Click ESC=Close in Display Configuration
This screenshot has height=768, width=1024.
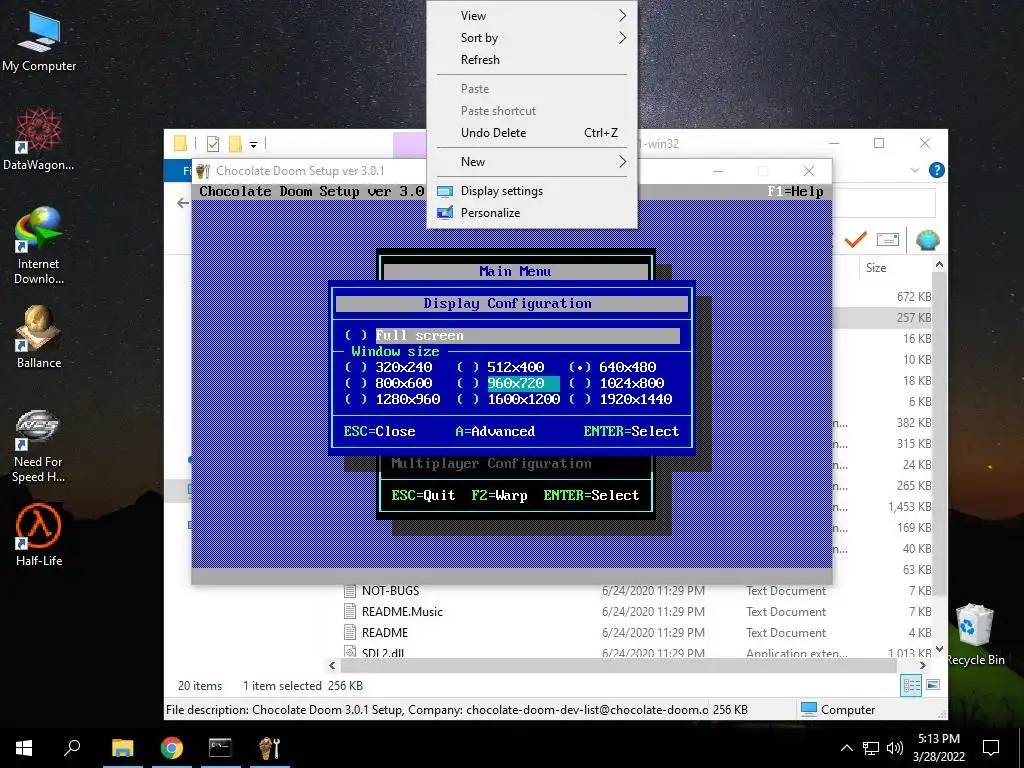click(x=379, y=432)
